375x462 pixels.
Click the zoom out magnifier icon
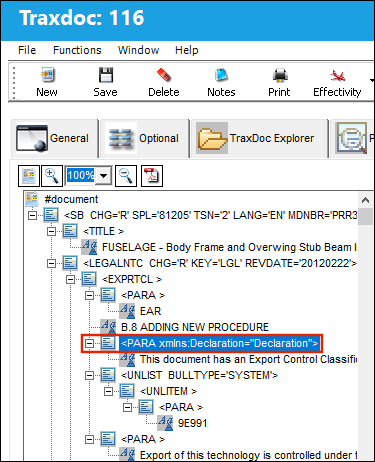point(126,176)
